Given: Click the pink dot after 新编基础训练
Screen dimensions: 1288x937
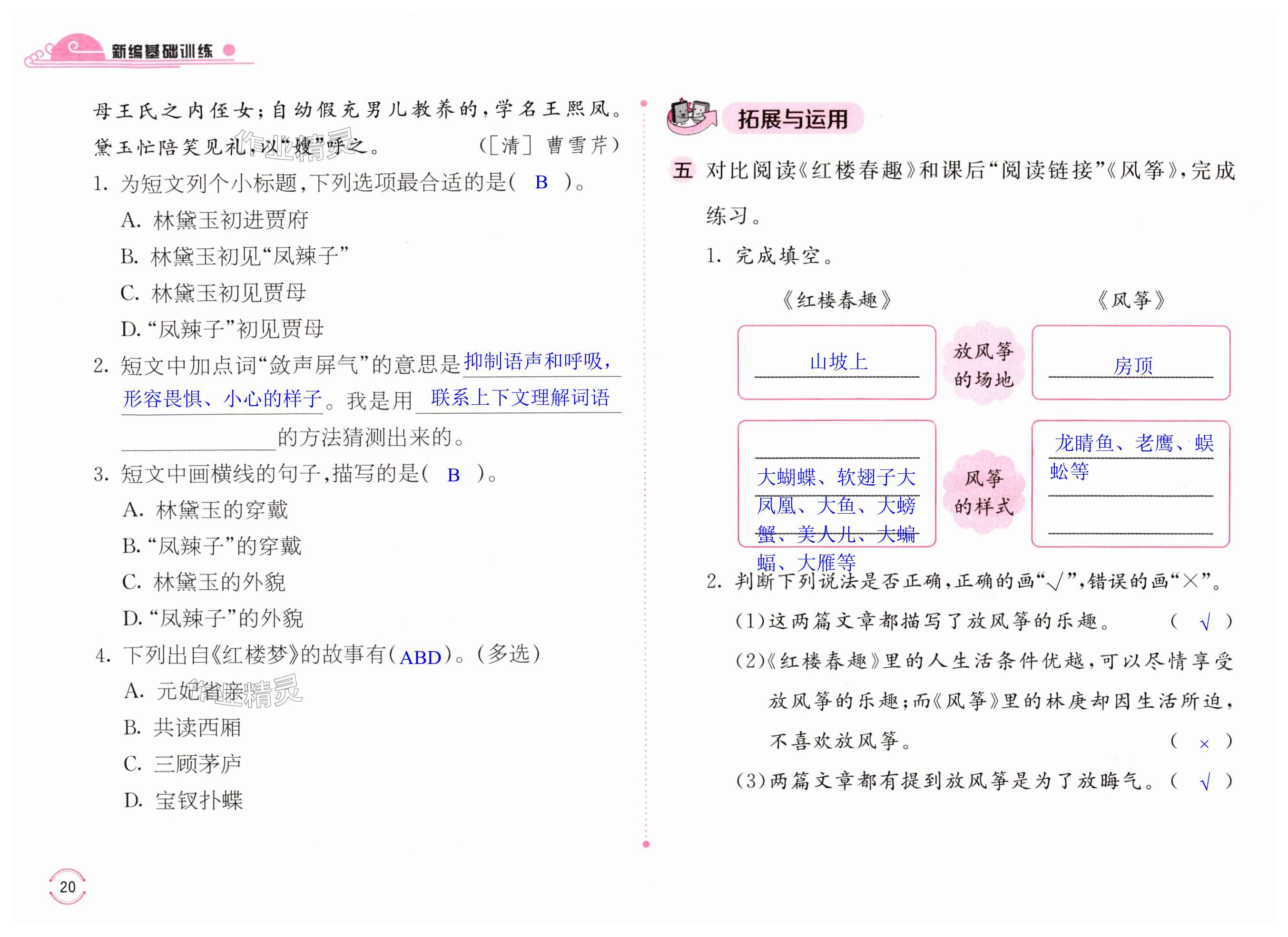Looking at the screenshot, I should [x=229, y=50].
